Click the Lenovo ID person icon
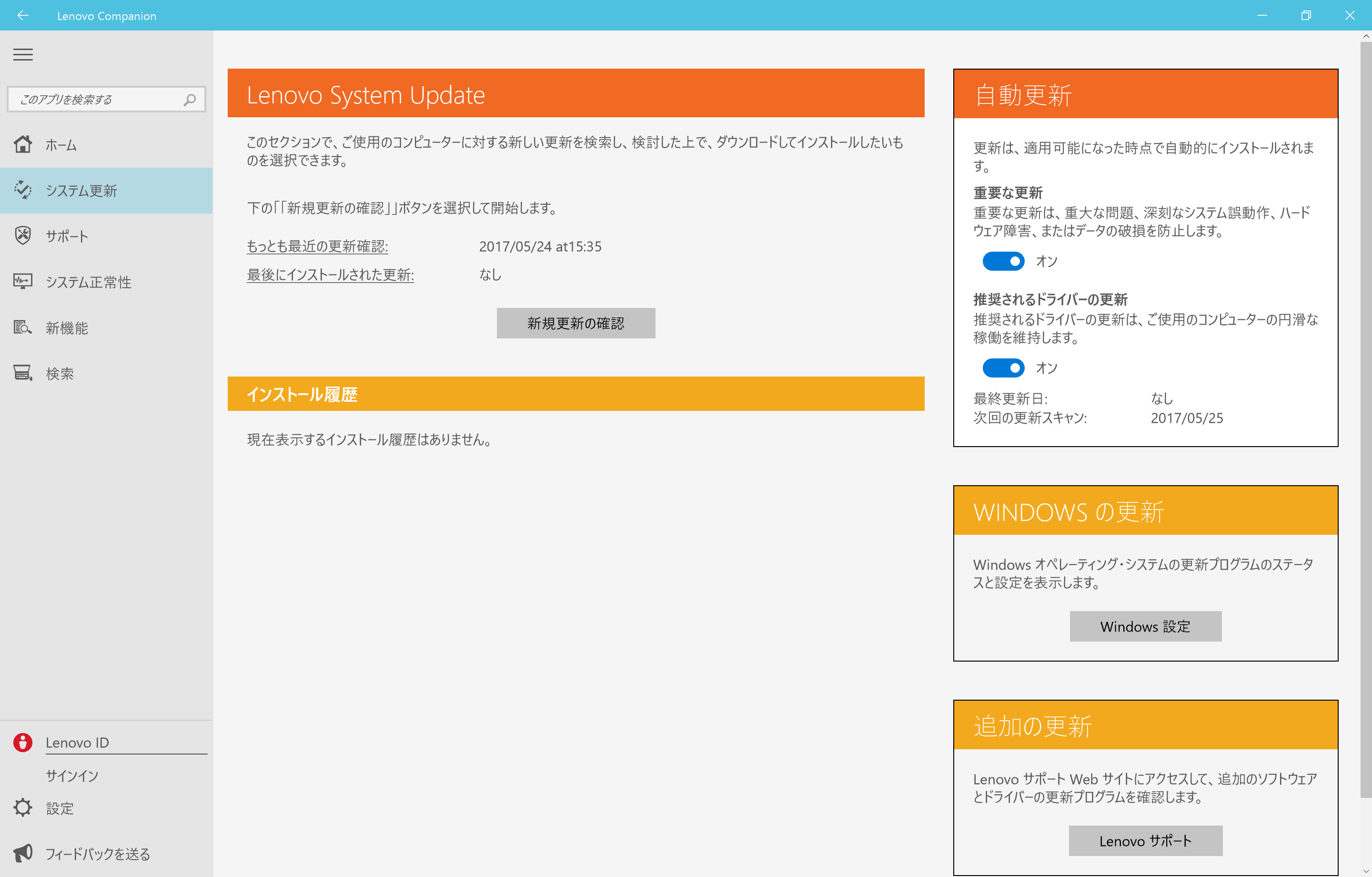Screen dimensions: 1372x877 [23, 742]
